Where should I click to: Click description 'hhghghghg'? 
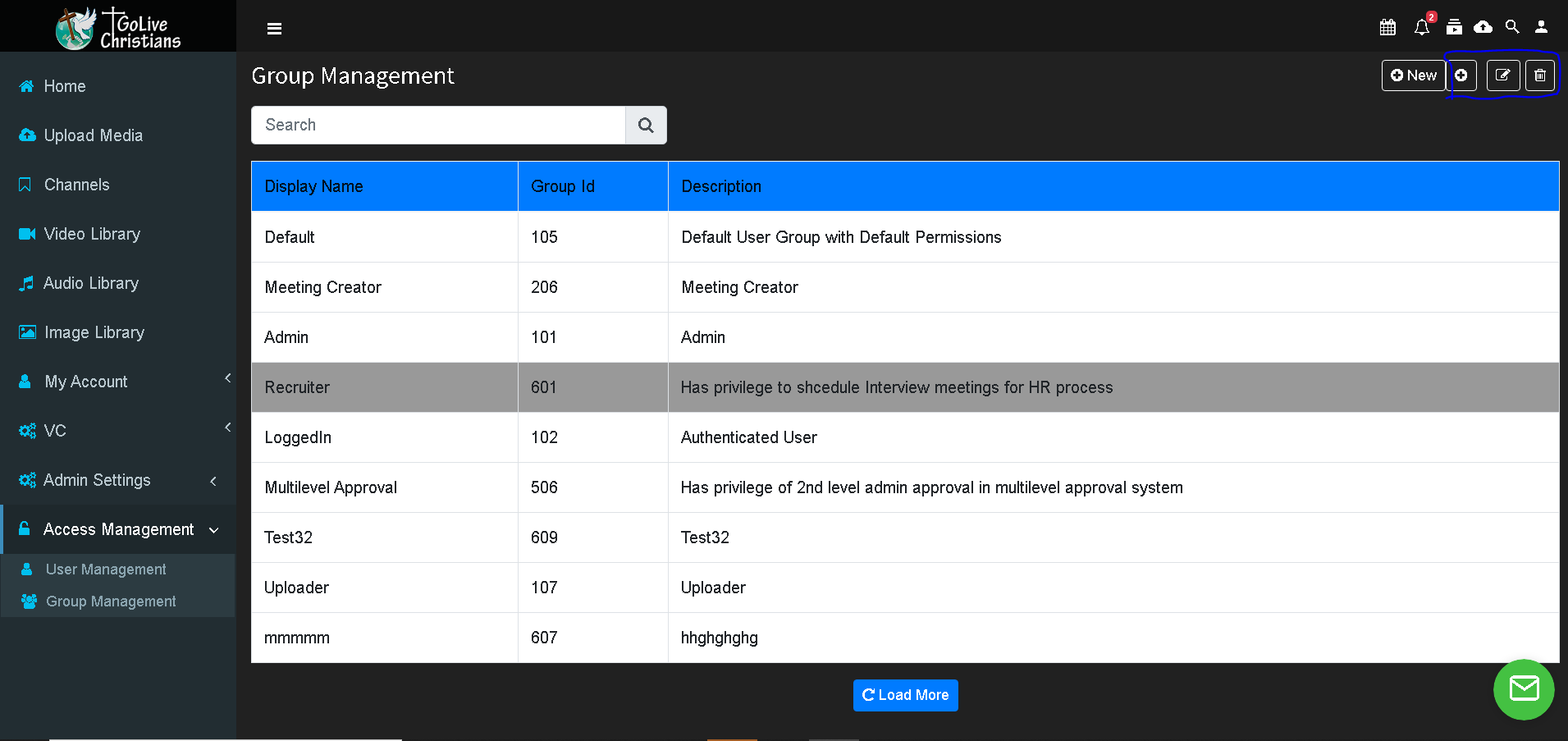(720, 638)
